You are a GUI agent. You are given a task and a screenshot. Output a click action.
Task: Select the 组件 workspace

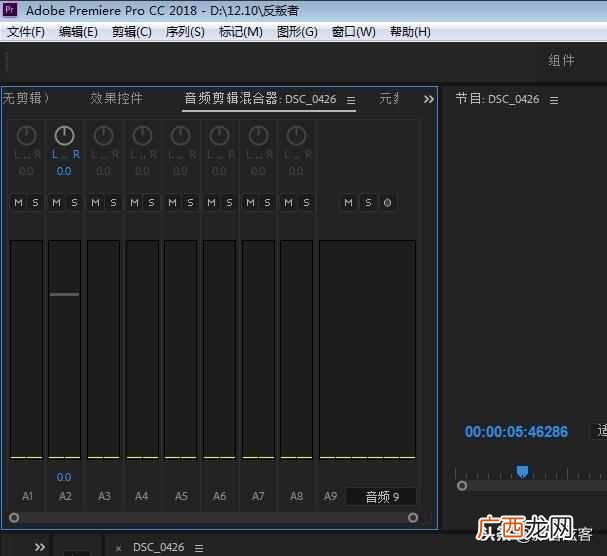561,60
